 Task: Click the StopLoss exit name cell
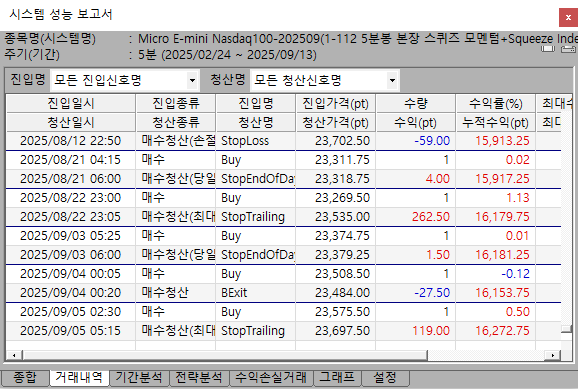[x=255, y=141]
